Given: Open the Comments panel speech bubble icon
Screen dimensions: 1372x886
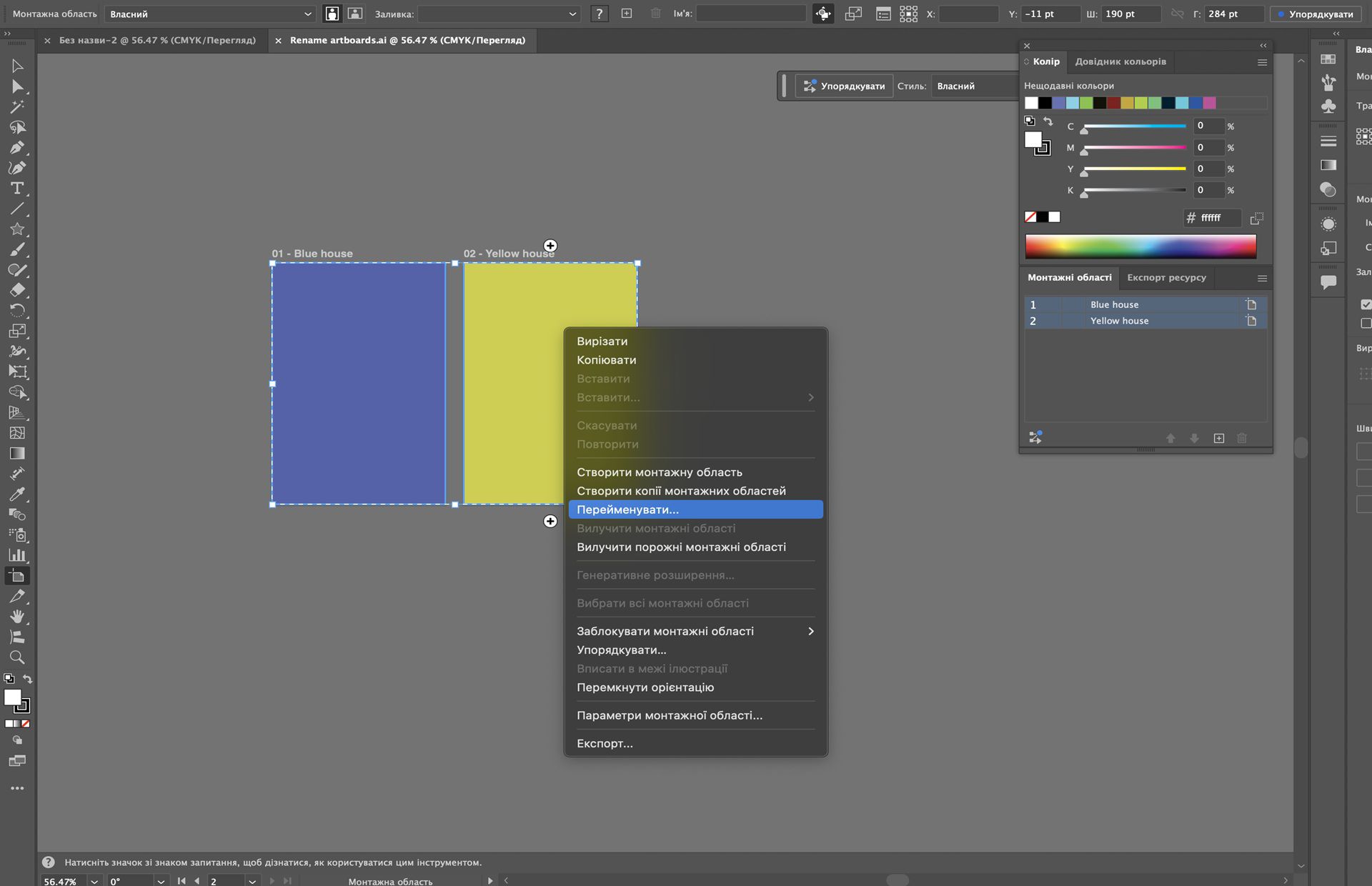Looking at the screenshot, I should tap(1328, 282).
